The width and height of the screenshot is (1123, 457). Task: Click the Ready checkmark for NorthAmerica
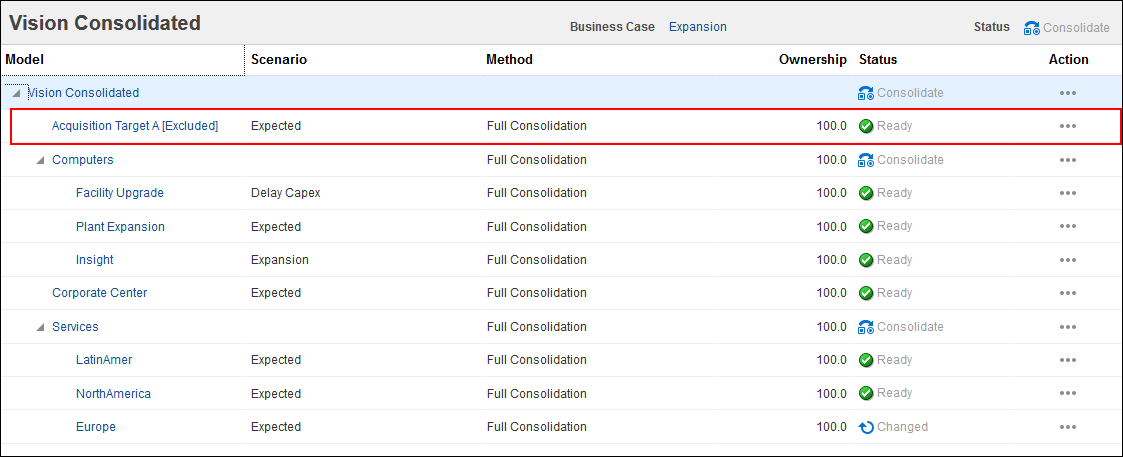pos(866,393)
